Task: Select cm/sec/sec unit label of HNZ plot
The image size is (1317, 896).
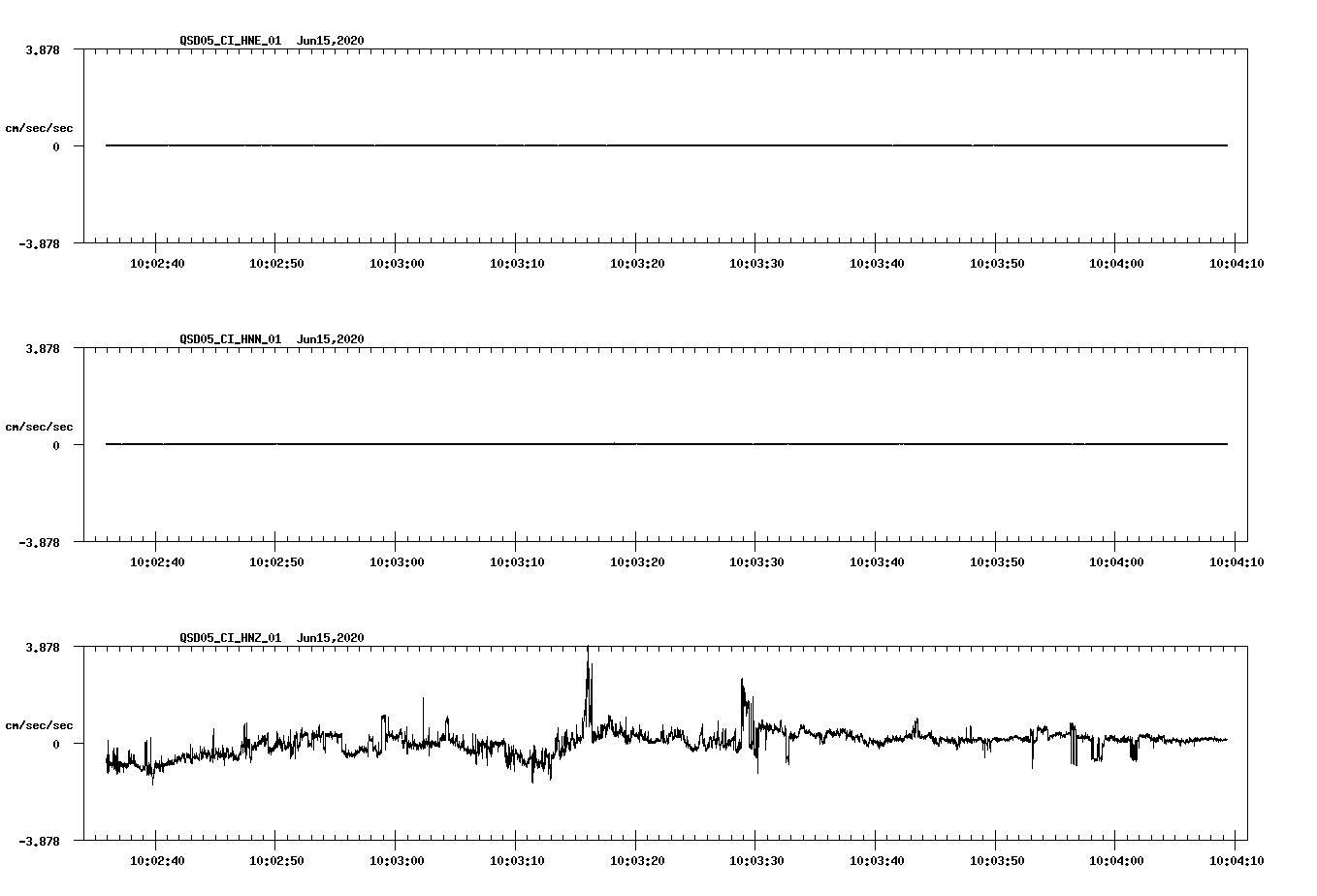Action: point(39,725)
